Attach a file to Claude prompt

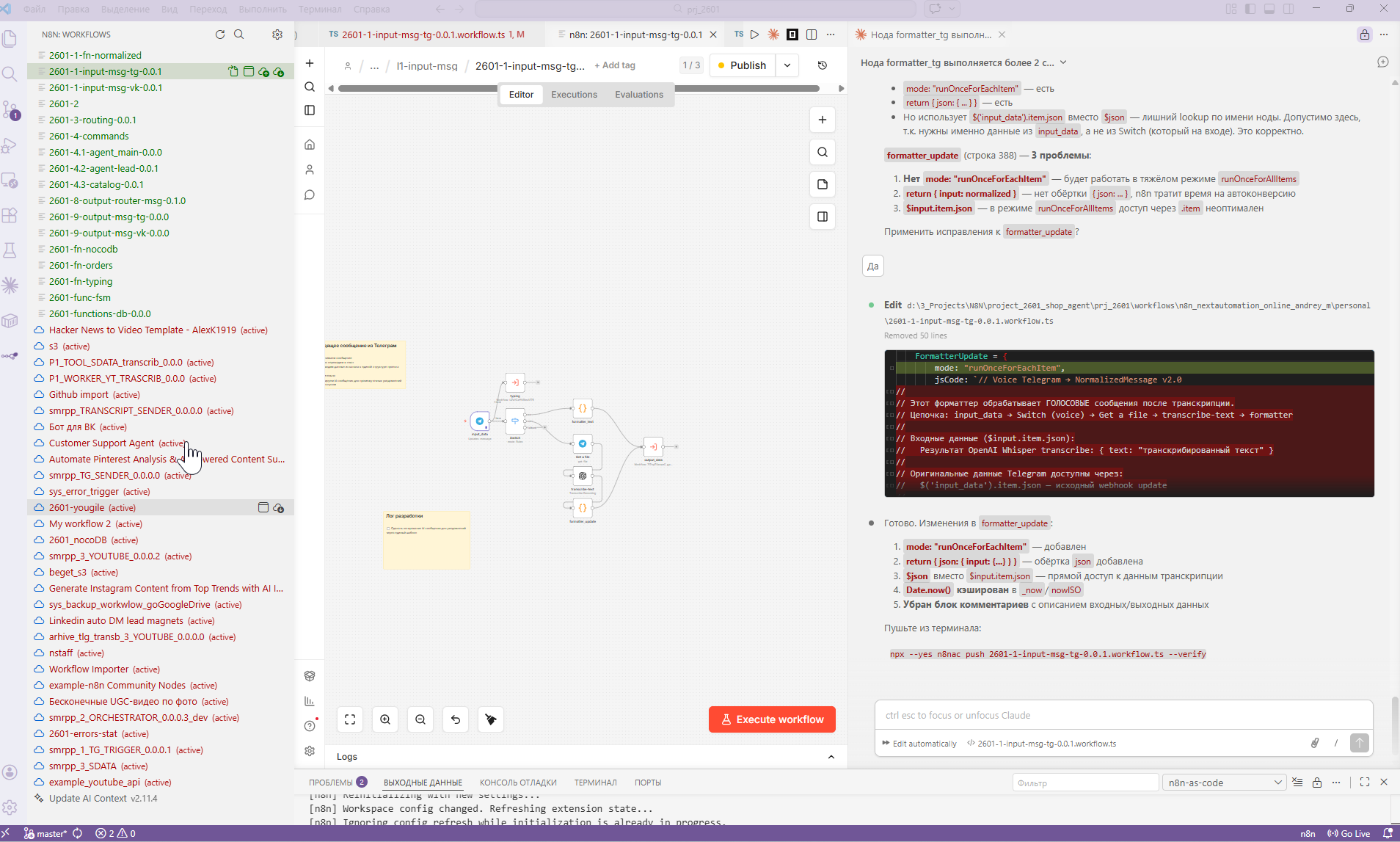tap(1315, 743)
